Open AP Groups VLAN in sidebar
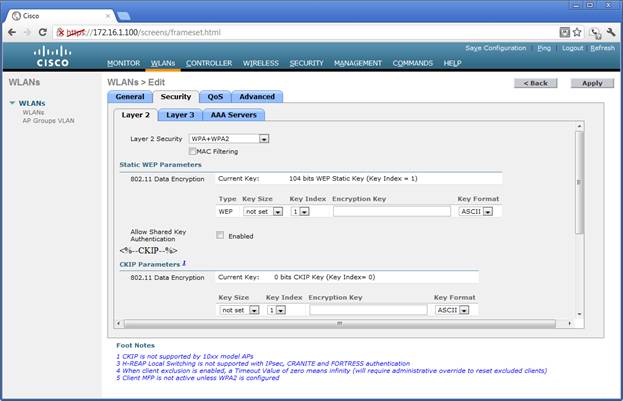This screenshot has width=623, height=401. (x=48, y=120)
